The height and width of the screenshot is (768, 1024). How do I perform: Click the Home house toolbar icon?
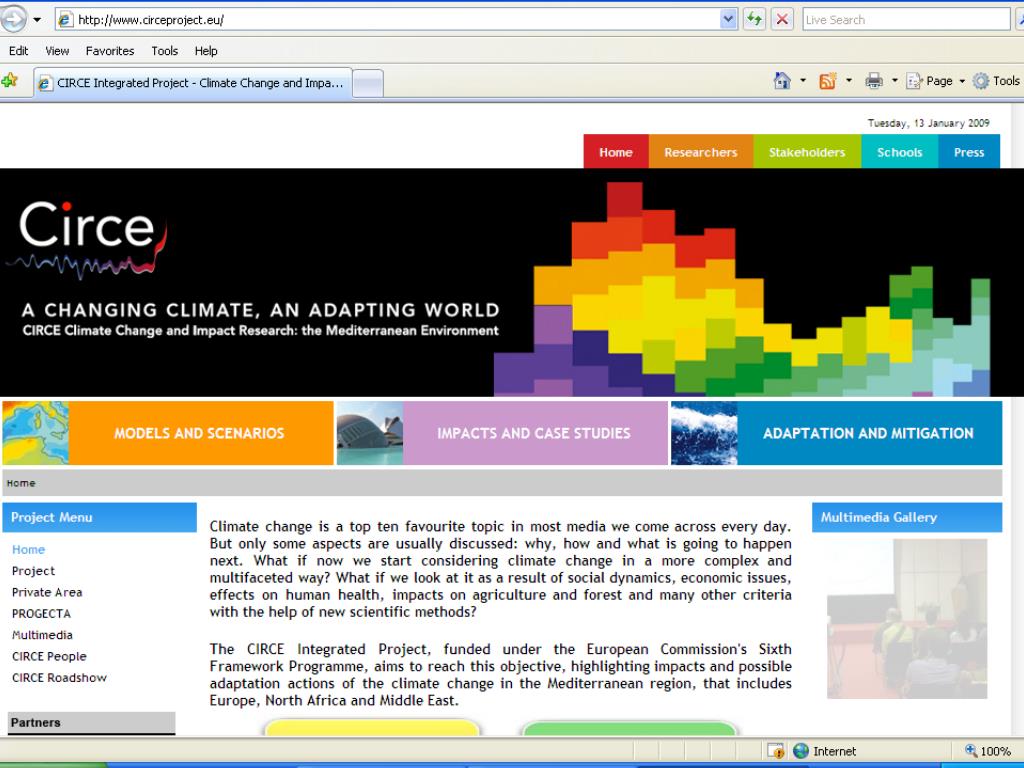point(782,80)
